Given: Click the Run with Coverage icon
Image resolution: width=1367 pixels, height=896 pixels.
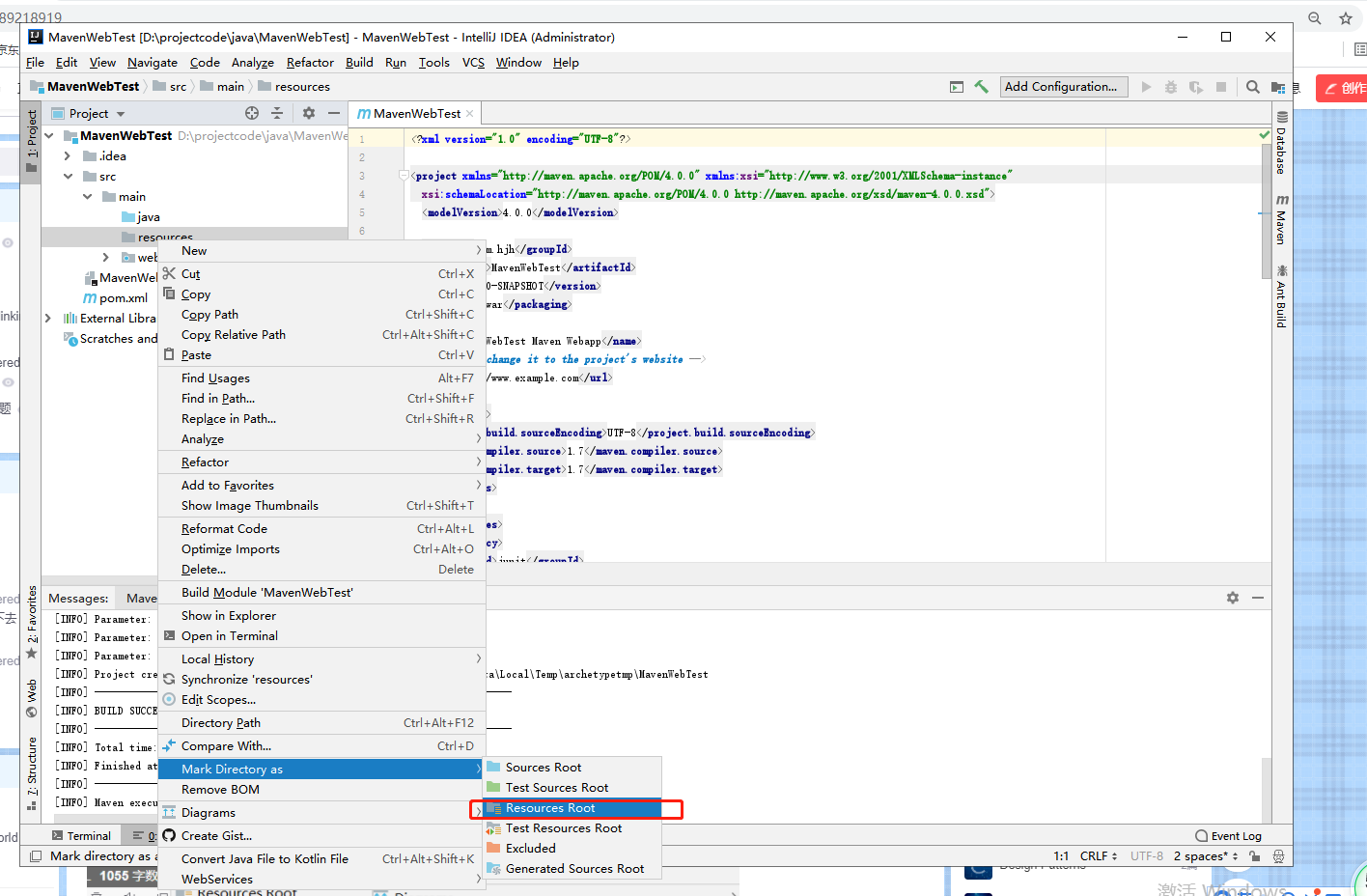Looking at the screenshot, I should coord(1196,87).
